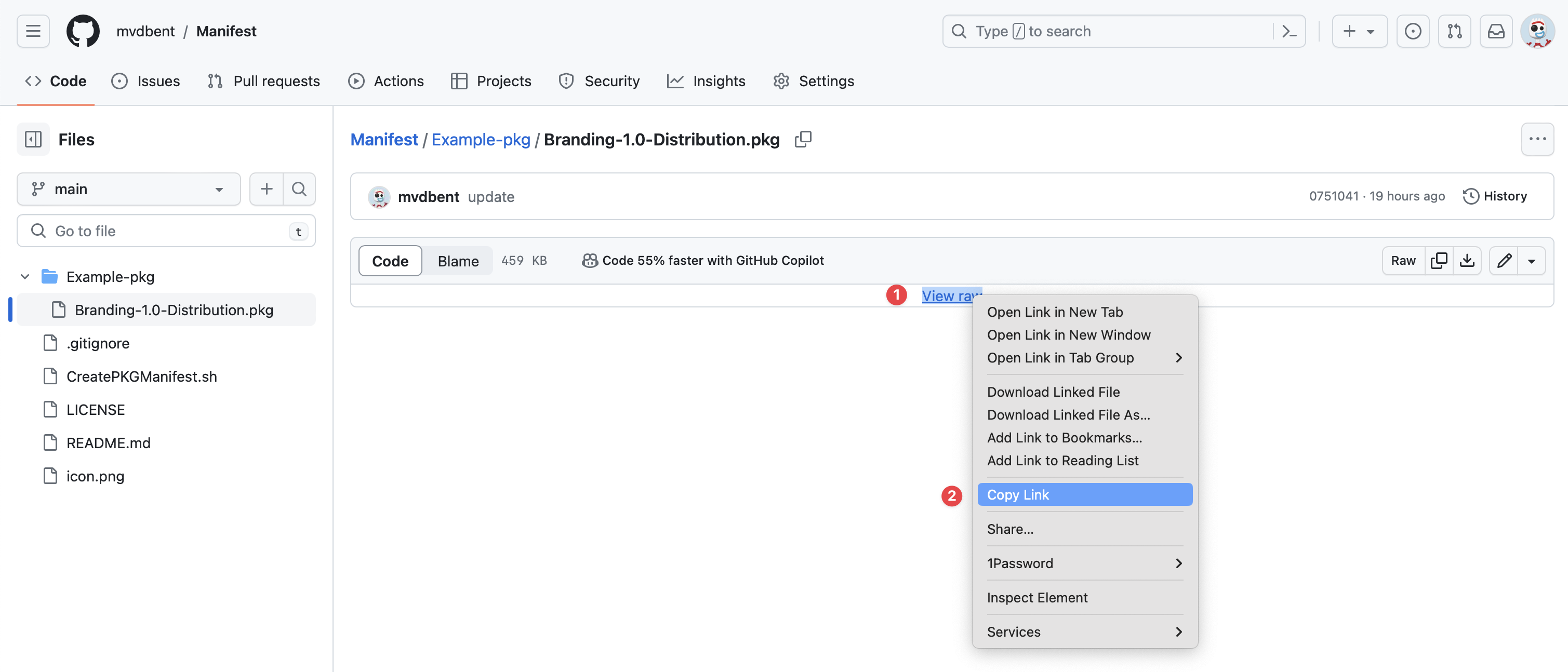Screen dimensions: 1568x672
Task: Open the three-dot more options menu
Action: [1537, 139]
